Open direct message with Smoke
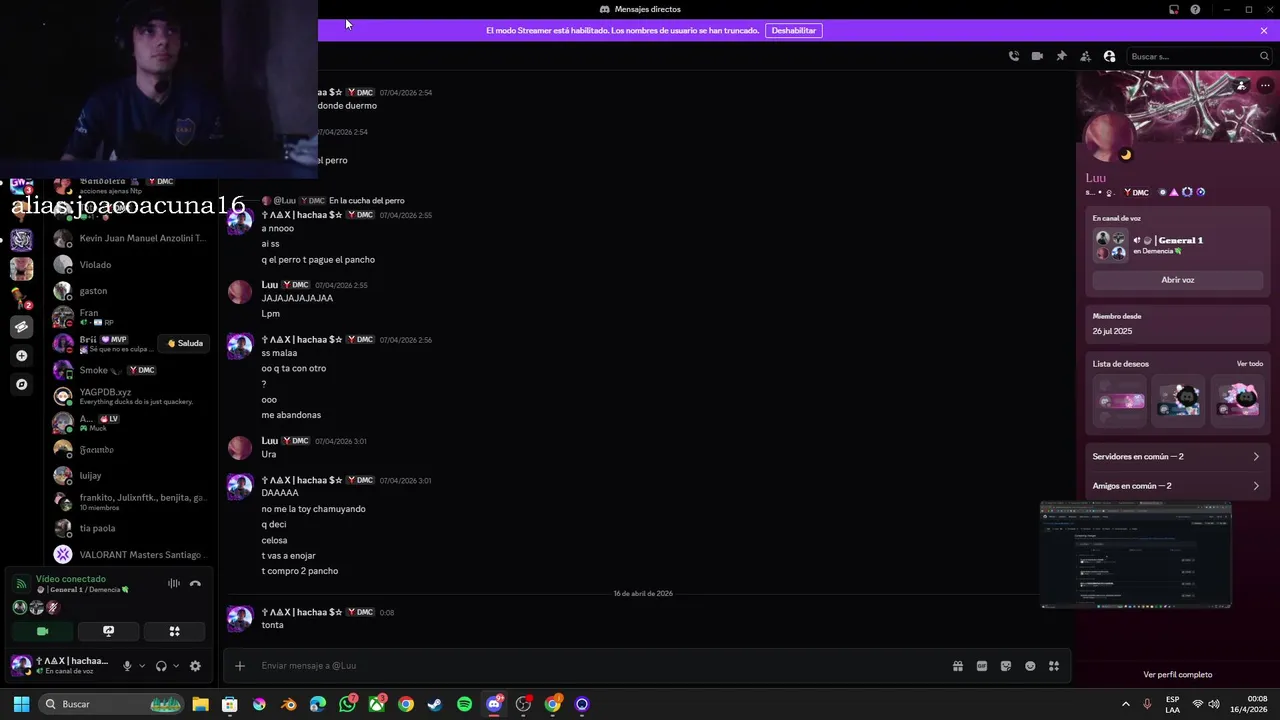Viewport: 1280px width, 720px height. pyautogui.click(x=131, y=370)
